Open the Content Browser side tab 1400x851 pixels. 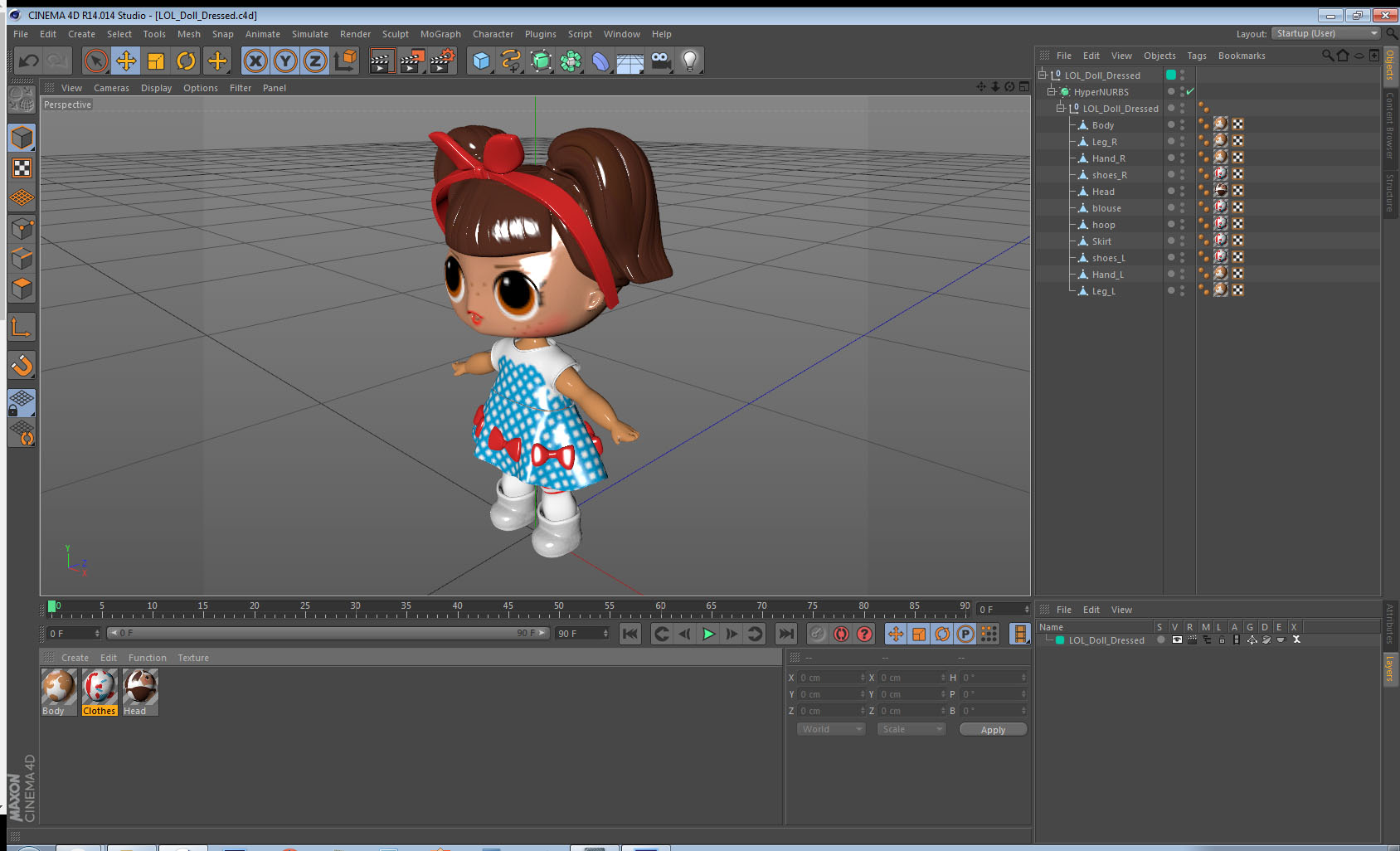[1390, 126]
